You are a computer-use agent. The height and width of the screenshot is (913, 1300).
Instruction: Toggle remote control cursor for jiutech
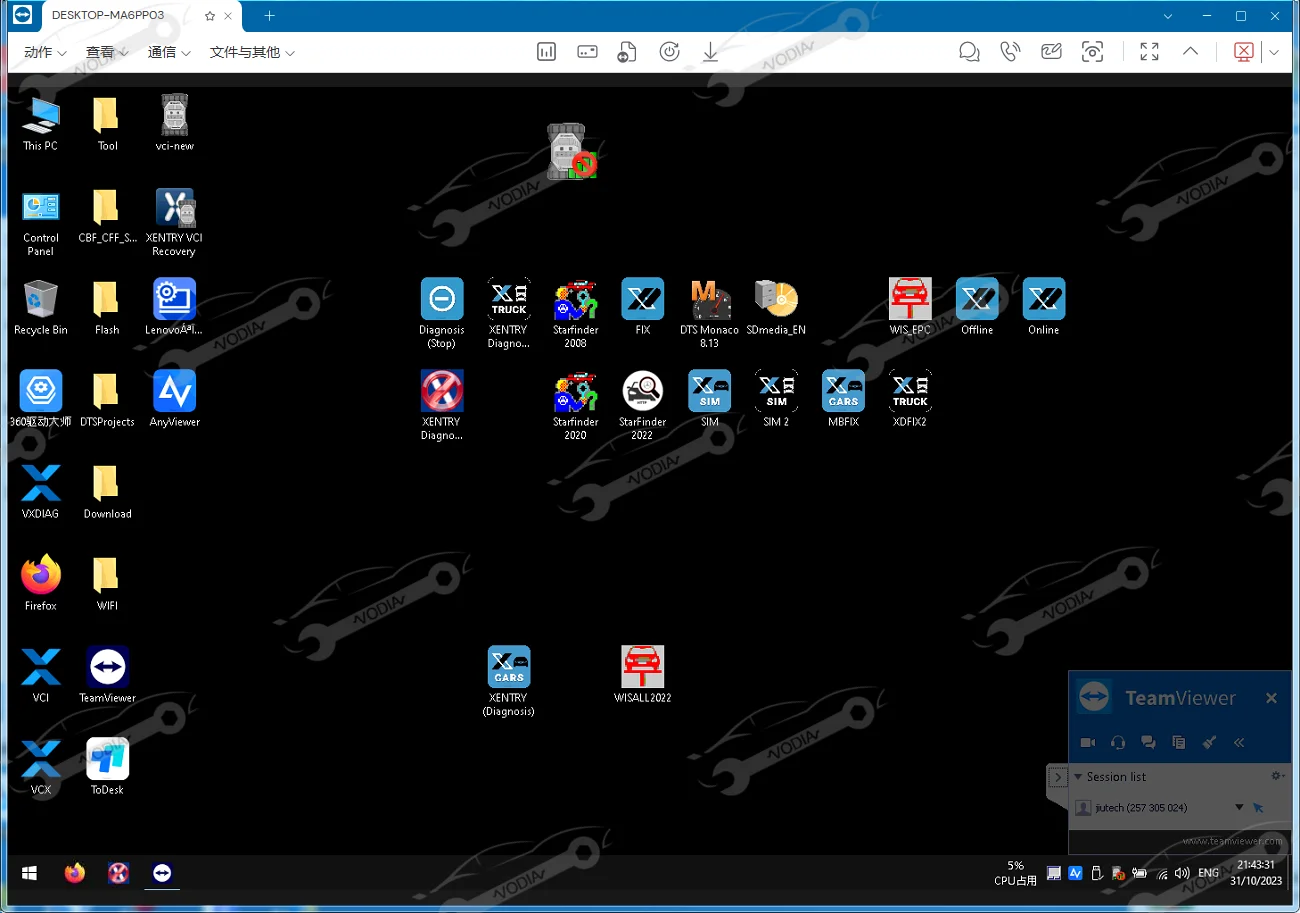click(1259, 807)
